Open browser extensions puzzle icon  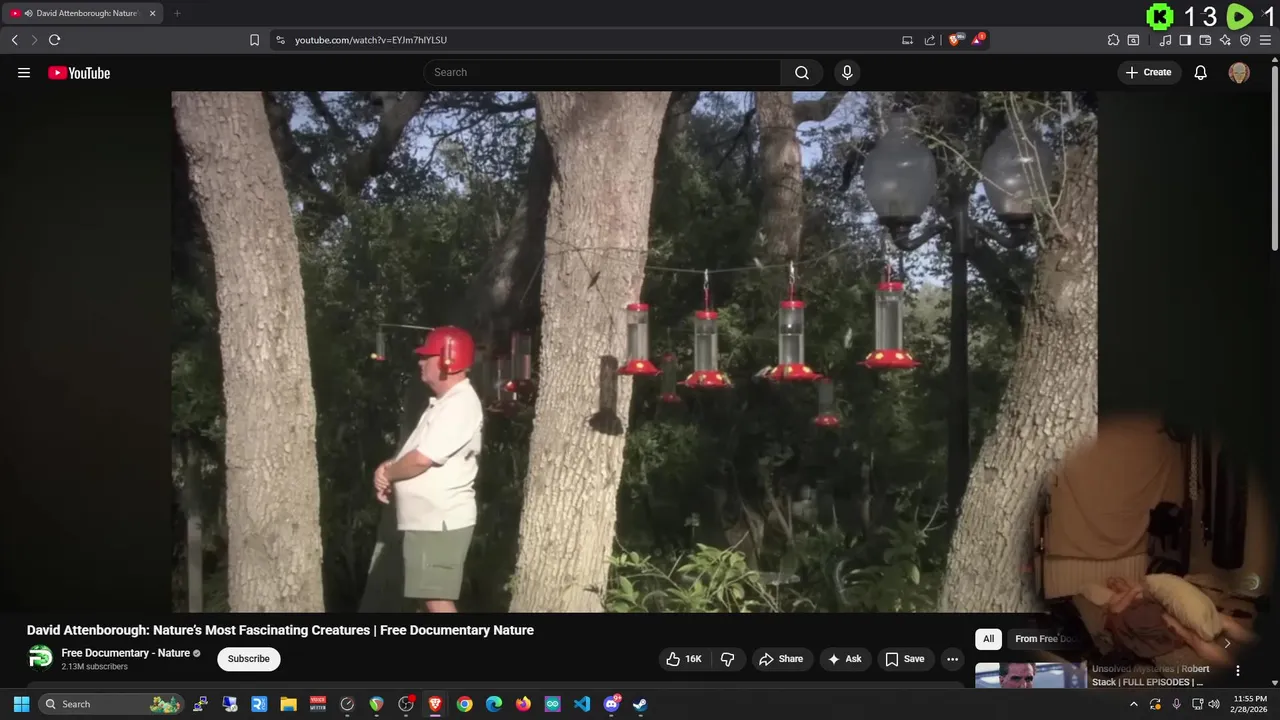point(1113,40)
